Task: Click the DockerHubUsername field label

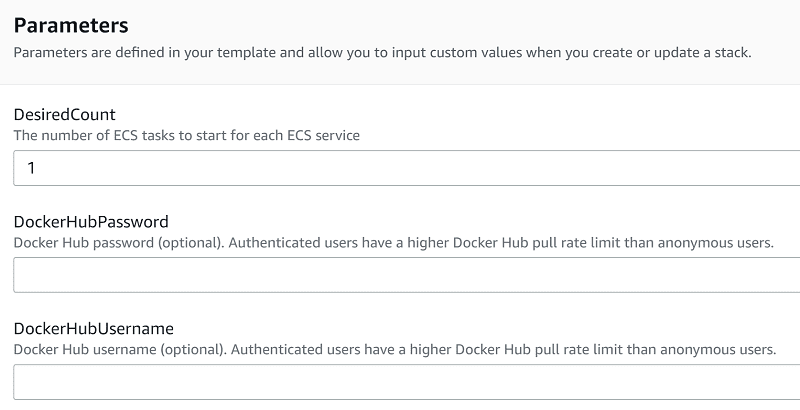Action: (x=94, y=328)
